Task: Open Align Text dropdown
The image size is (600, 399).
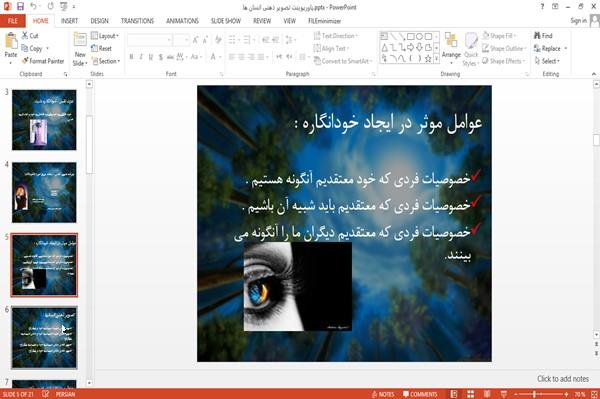Action: 331,49
